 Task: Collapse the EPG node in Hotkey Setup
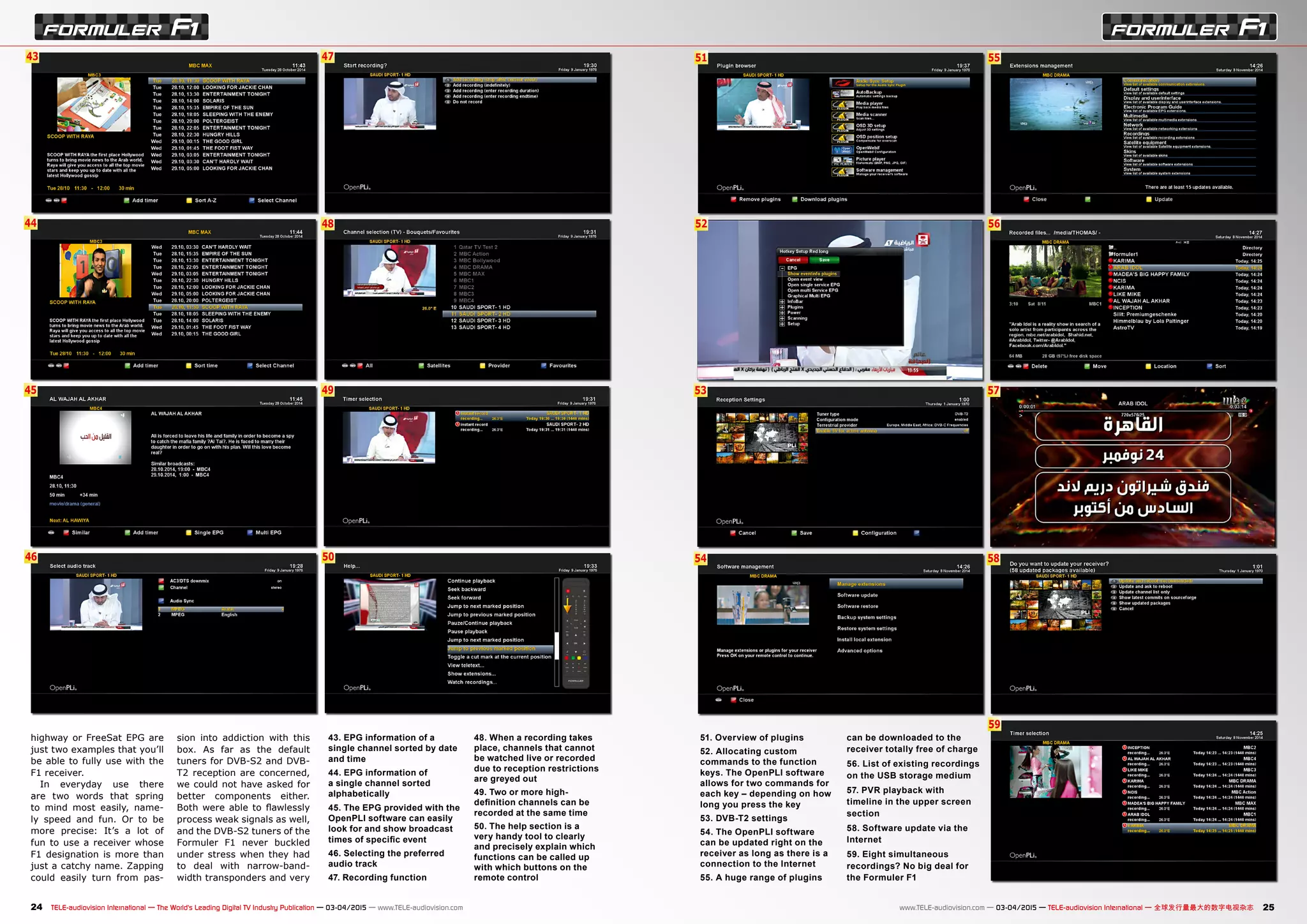point(782,268)
